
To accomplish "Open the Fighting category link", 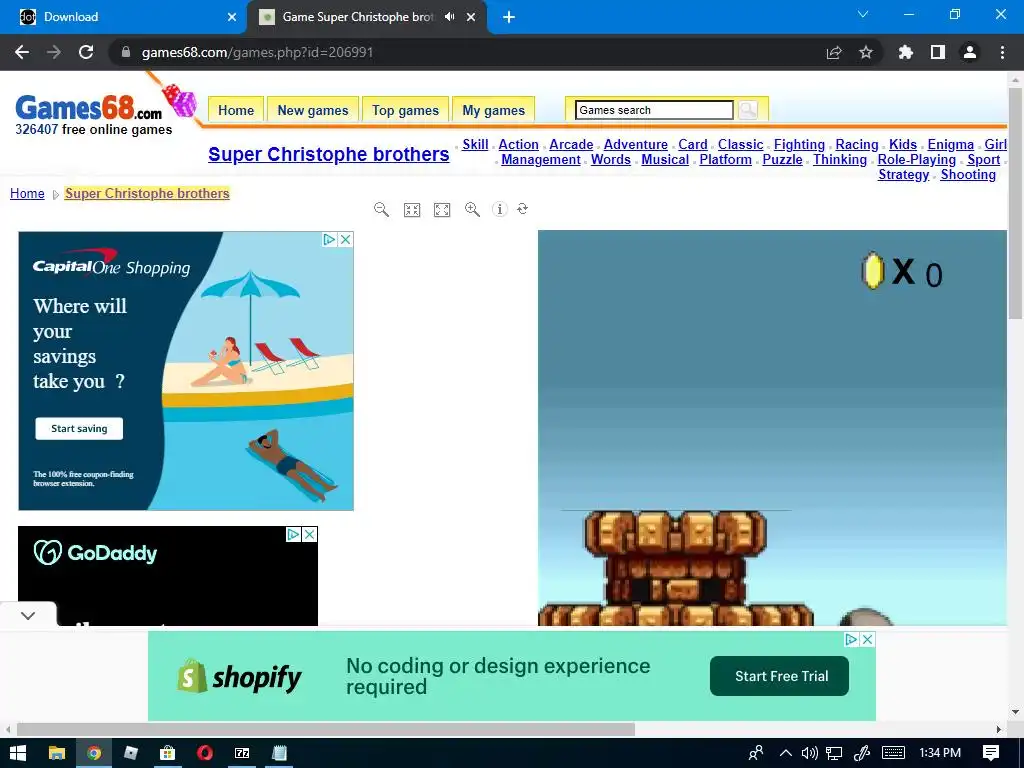I will [x=799, y=144].
